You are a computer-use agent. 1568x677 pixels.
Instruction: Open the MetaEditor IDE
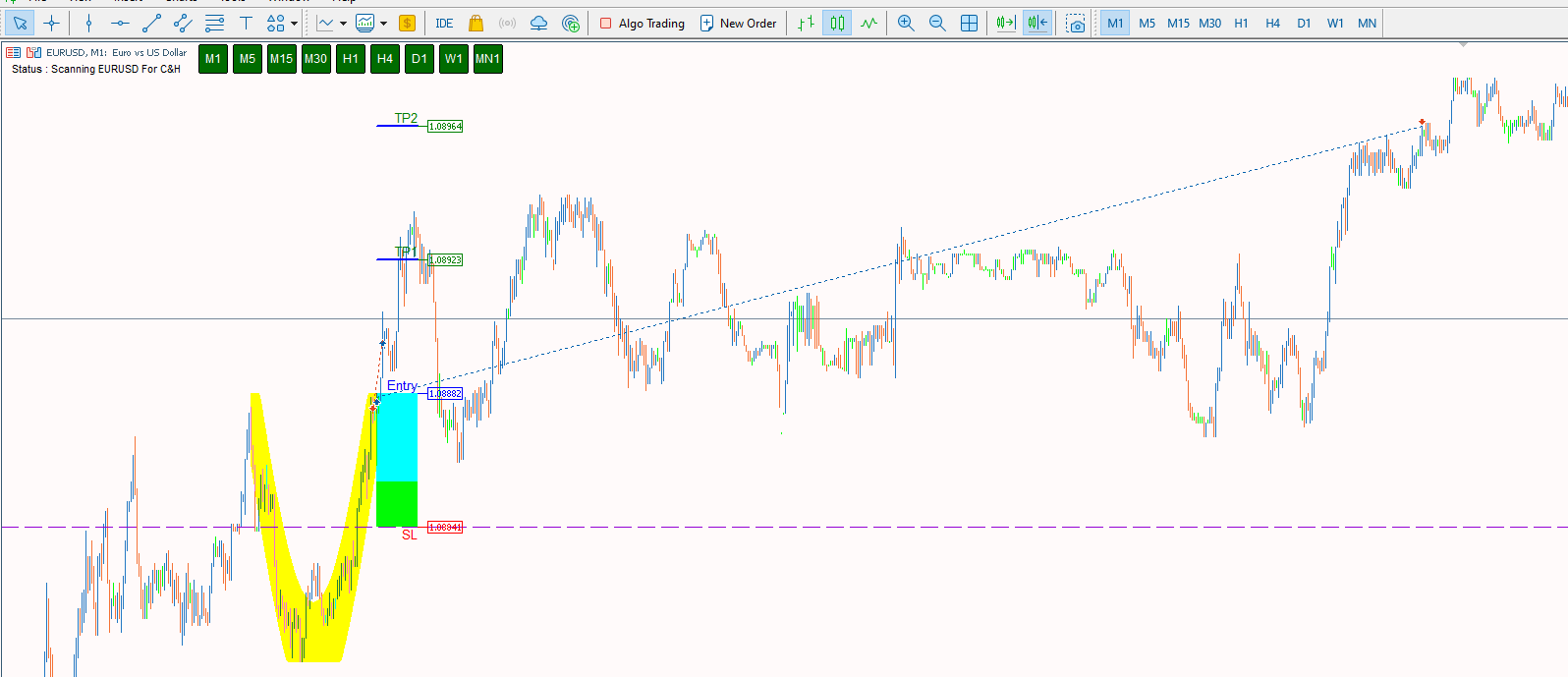click(x=444, y=23)
